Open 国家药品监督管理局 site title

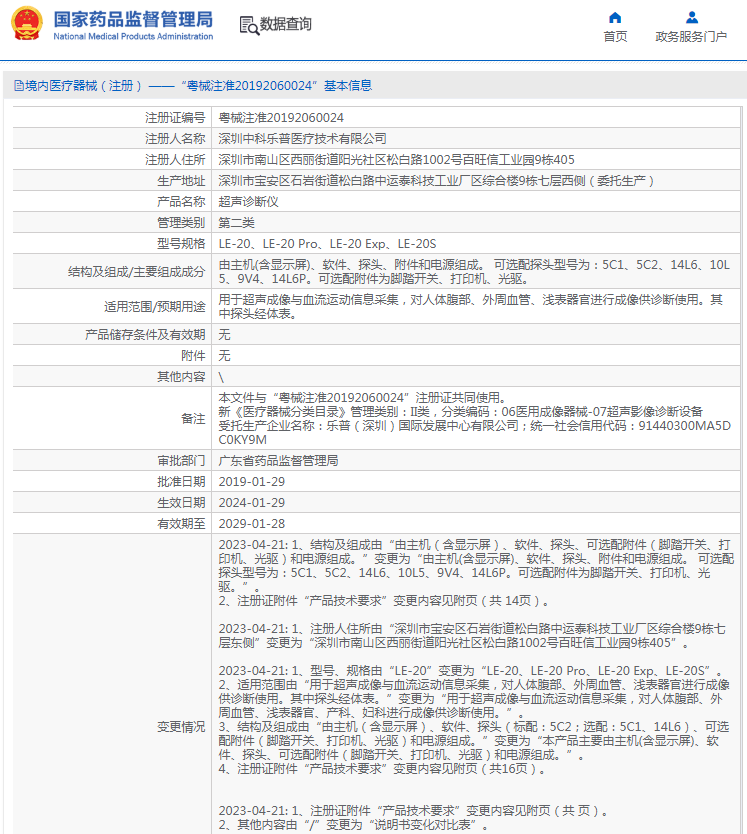pyautogui.click(x=133, y=19)
